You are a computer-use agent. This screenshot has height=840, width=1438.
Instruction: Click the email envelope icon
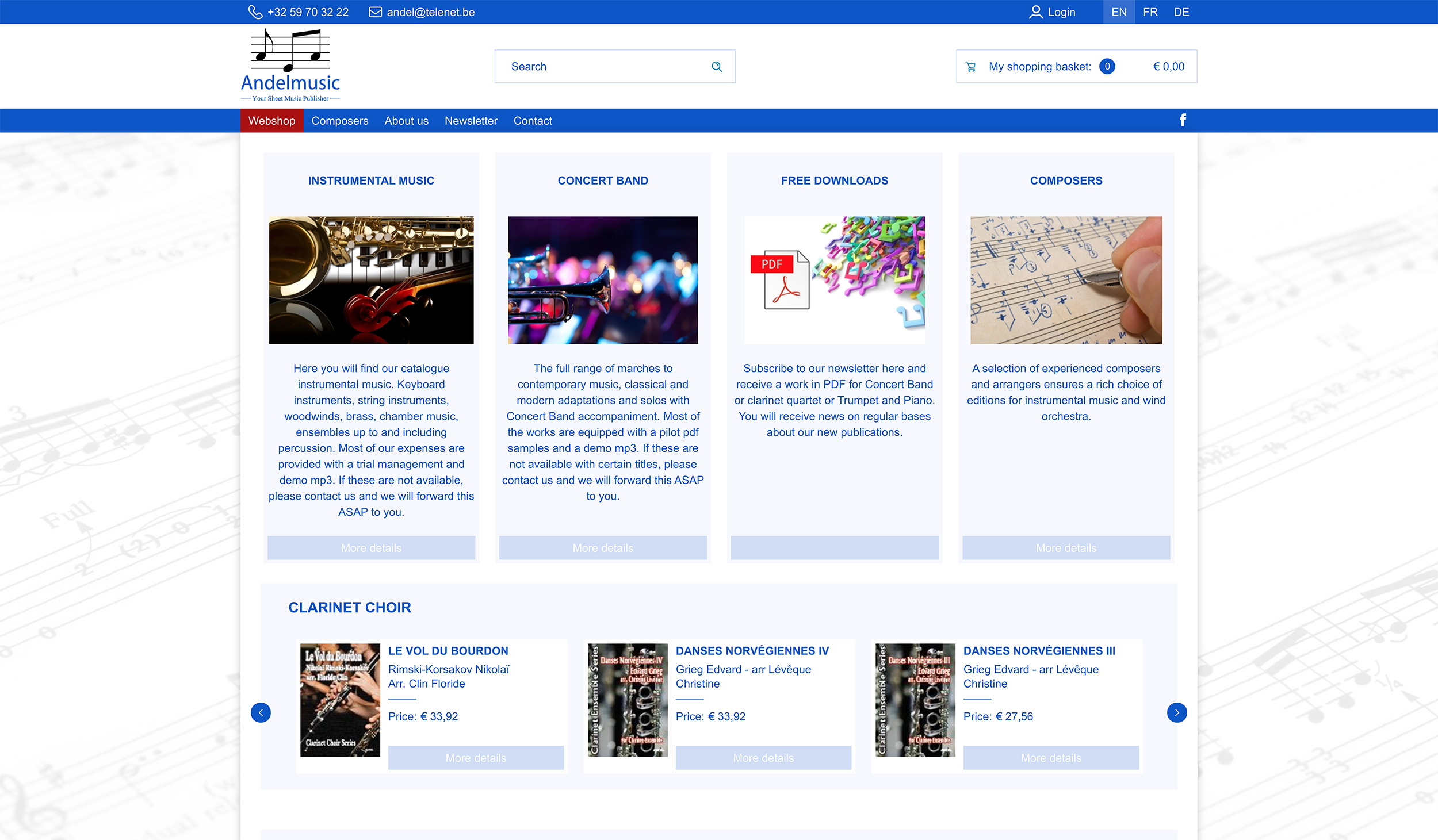coord(375,12)
